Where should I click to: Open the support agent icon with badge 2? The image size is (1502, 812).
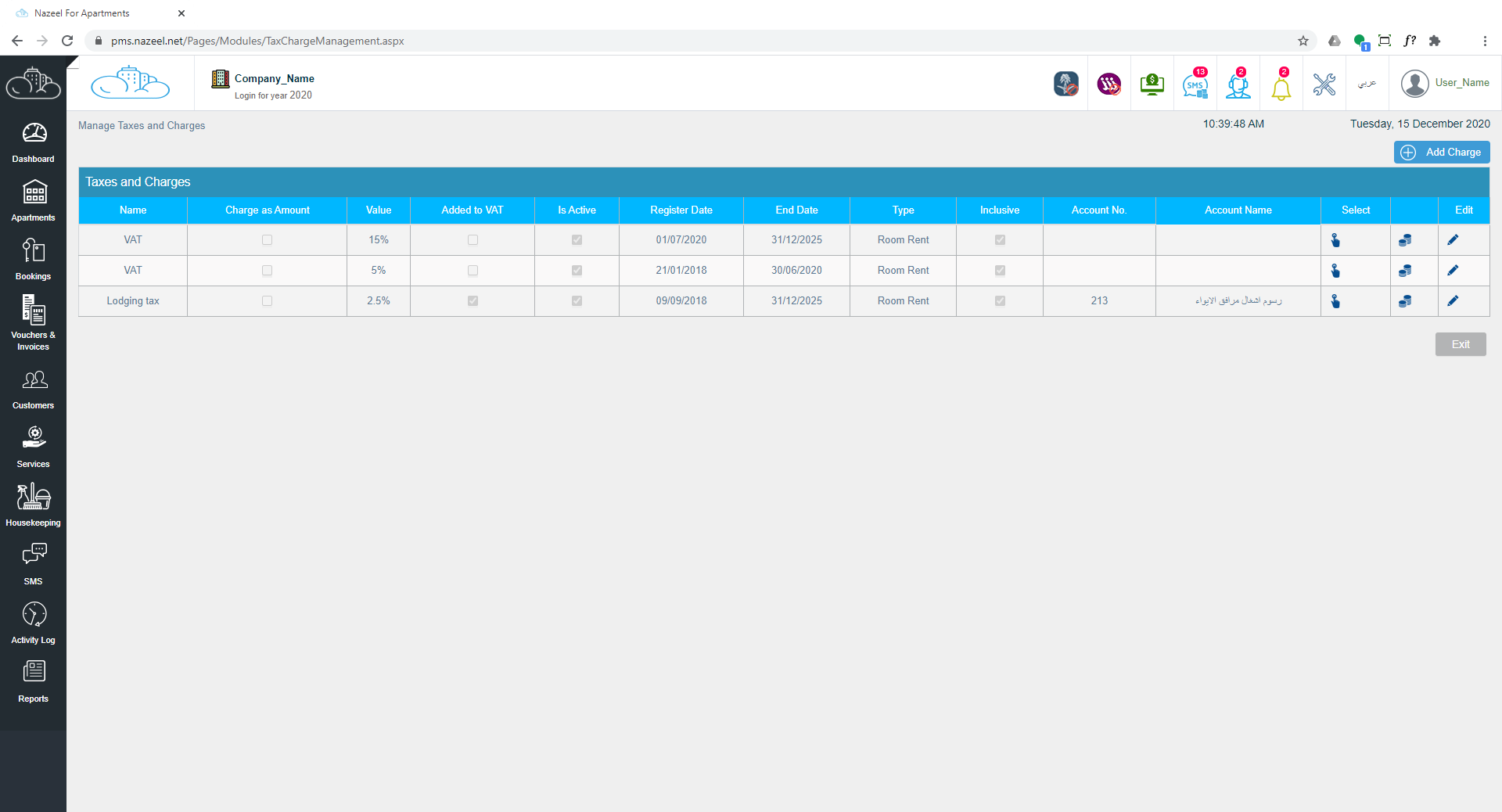click(1238, 84)
